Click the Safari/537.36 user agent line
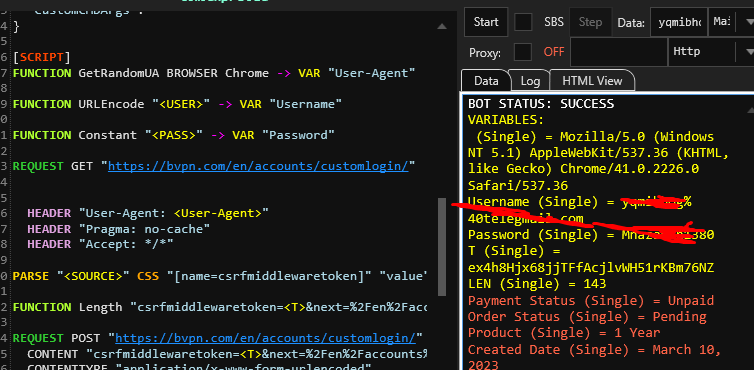This screenshot has width=754, height=370. tap(518, 186)
